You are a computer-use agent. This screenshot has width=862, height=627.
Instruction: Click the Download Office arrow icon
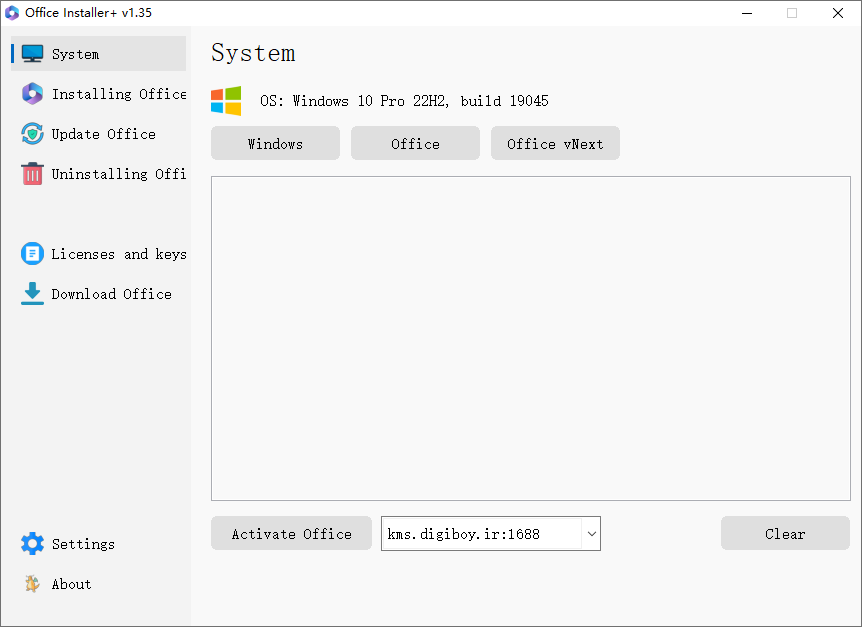click(x=31, y=293)
